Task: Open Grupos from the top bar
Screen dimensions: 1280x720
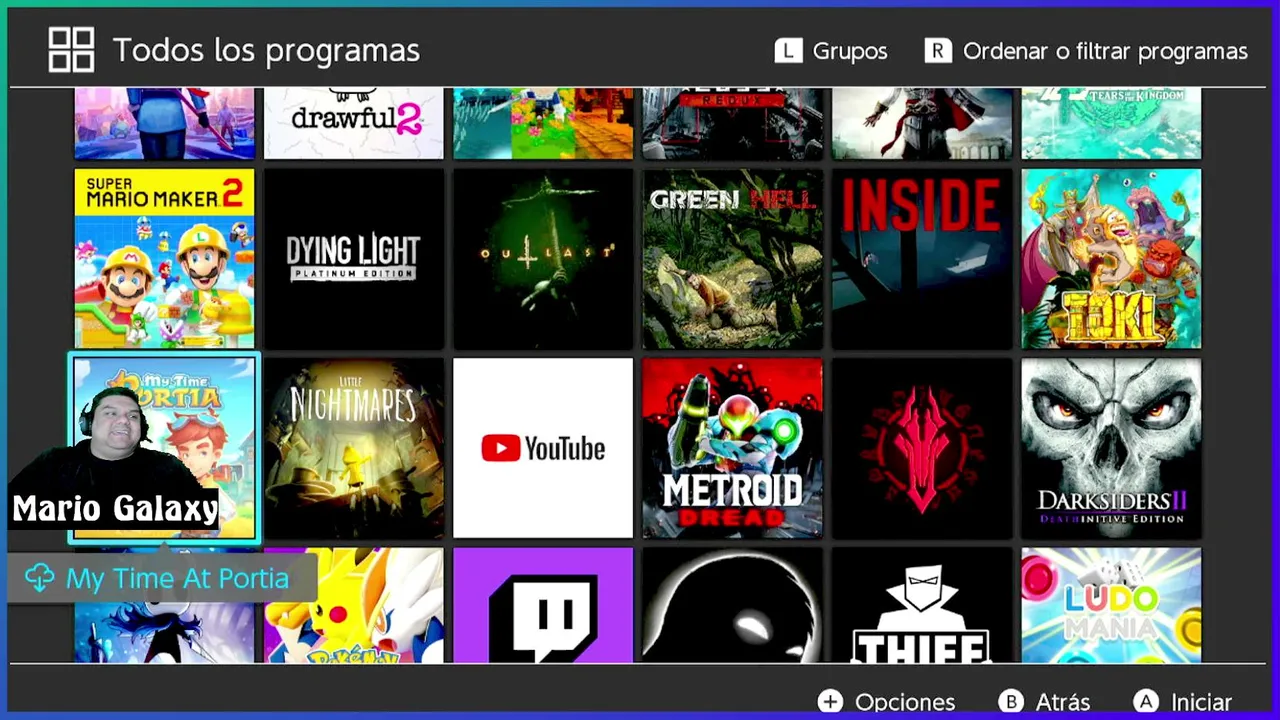Action: pos(850,51)
